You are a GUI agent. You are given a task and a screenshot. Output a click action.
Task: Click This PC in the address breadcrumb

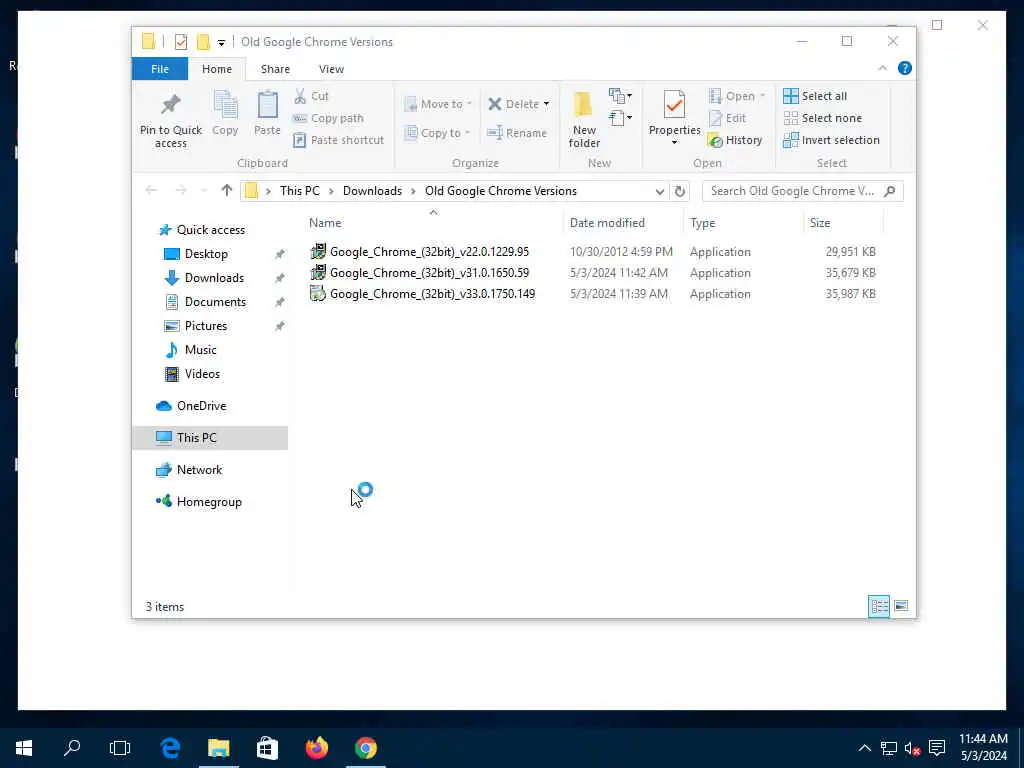click(x=300, y=191)
